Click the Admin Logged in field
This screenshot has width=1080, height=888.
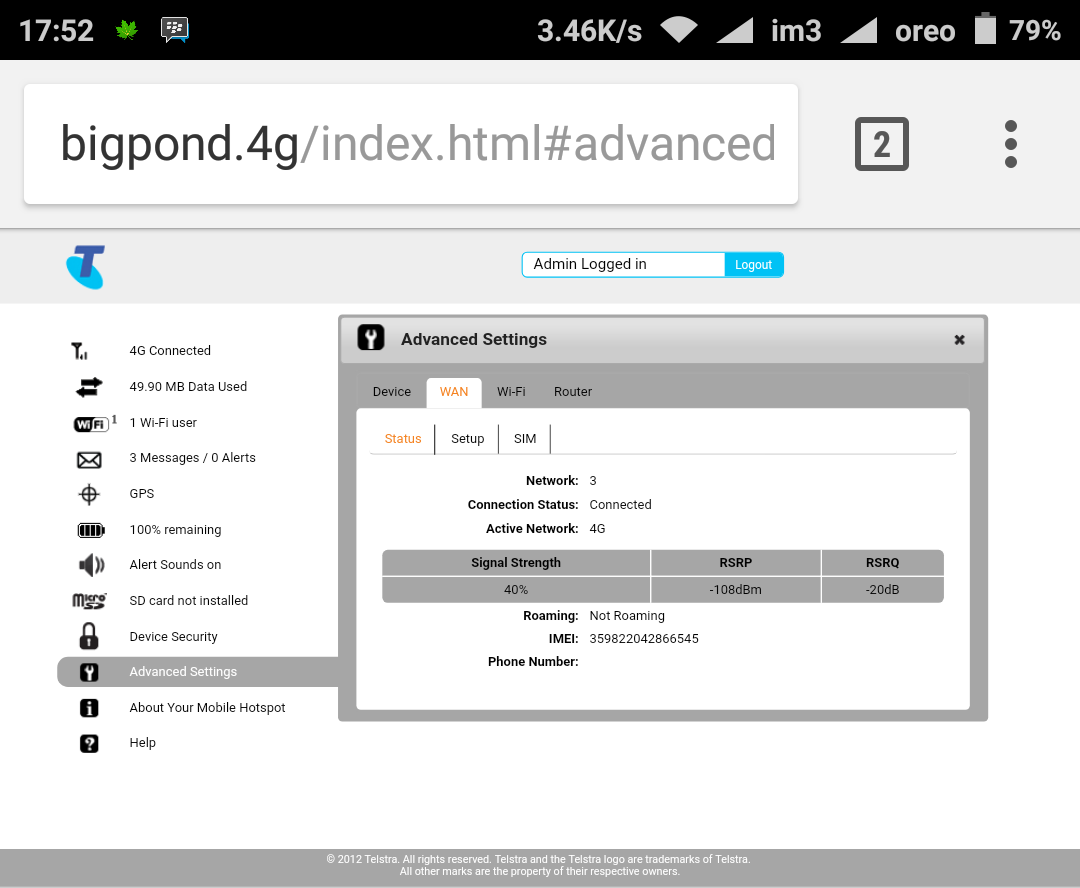point(623,265)
